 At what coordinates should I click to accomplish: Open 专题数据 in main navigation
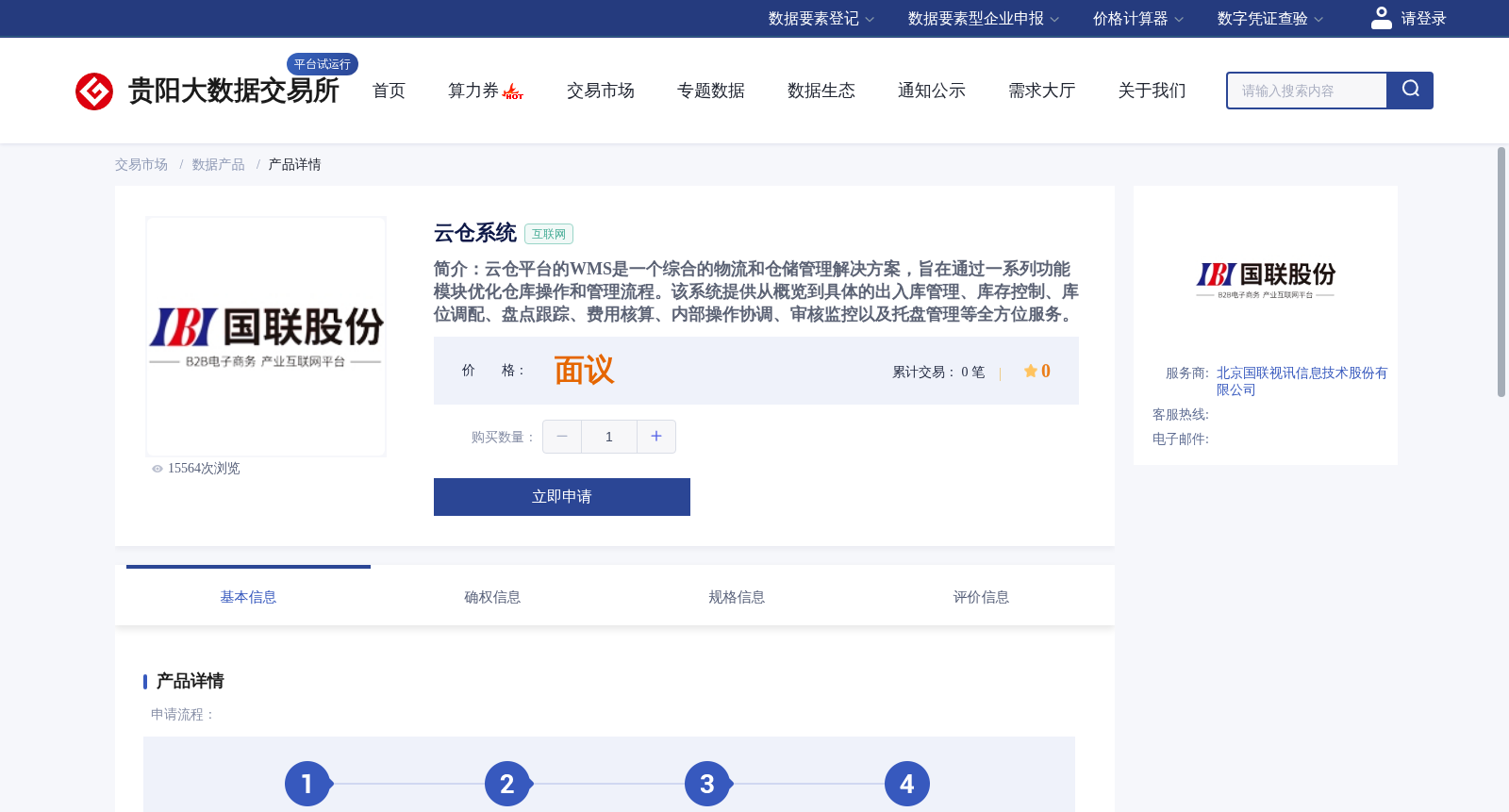711,91
